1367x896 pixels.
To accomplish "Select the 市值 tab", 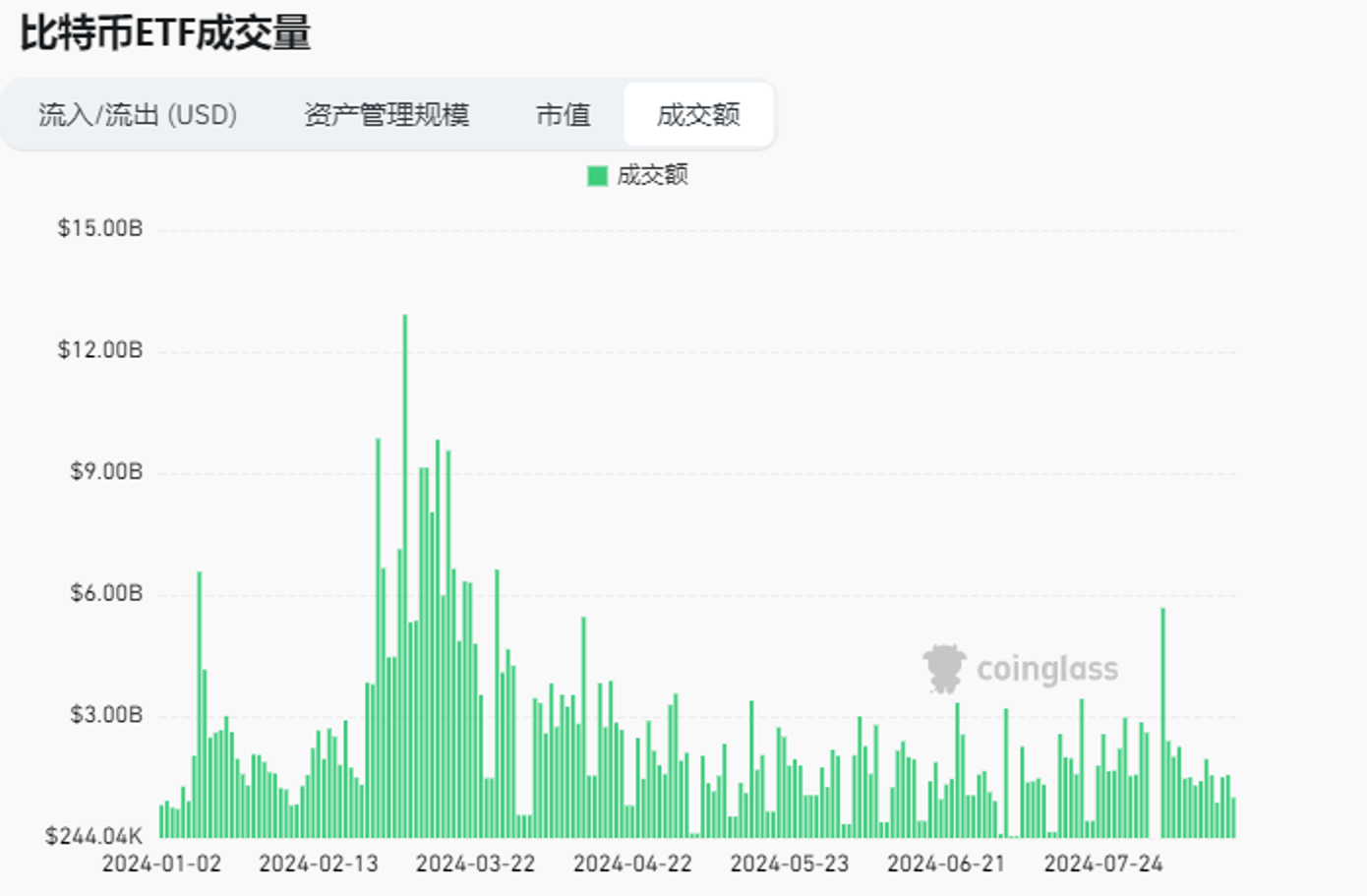I will (563, 115).
